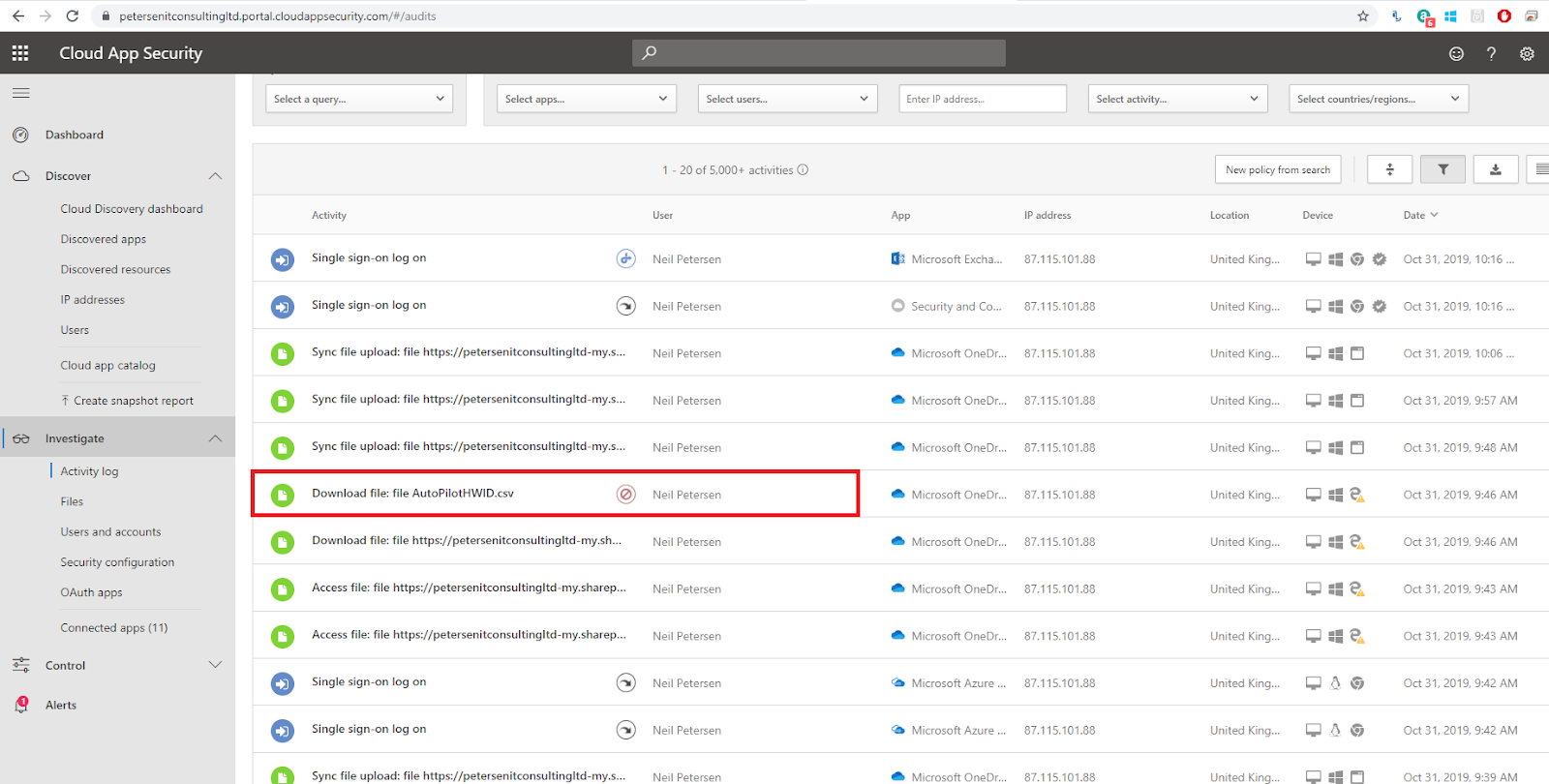
Task: Open the help question mark icon
Action: (1491, 54)
